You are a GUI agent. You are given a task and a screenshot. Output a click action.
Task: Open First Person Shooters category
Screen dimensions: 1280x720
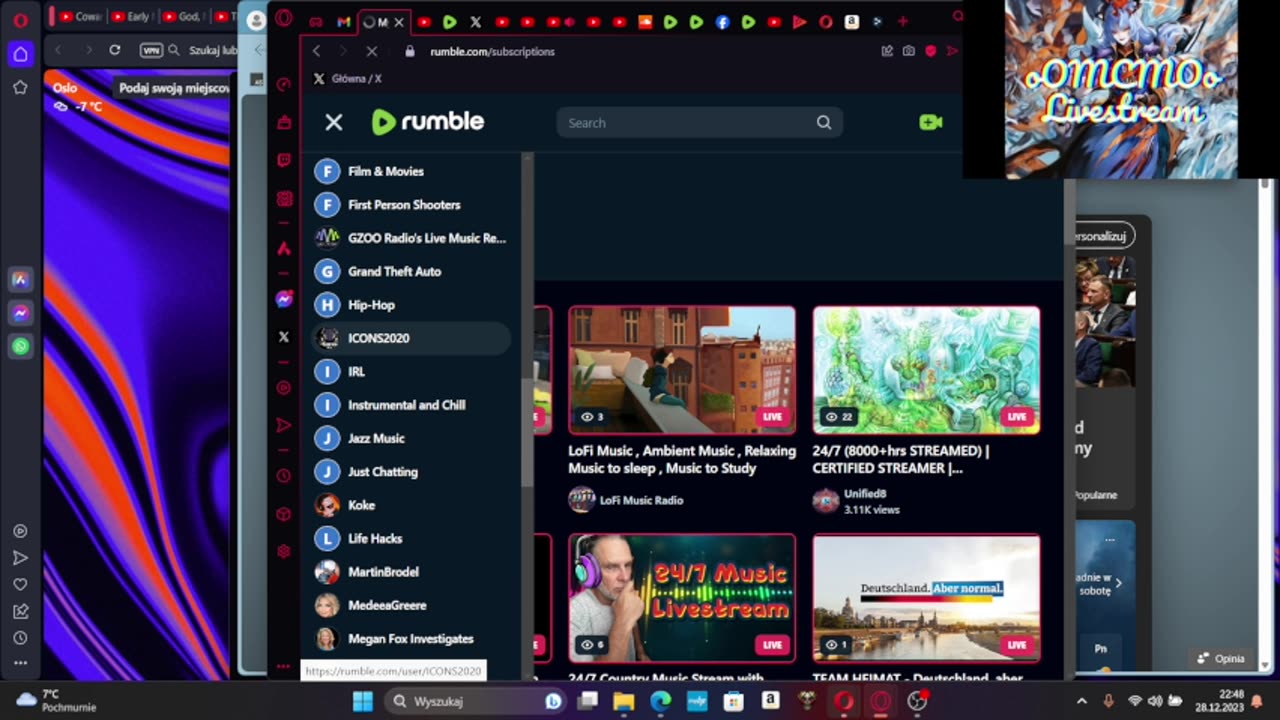click(x=412, y=204)
